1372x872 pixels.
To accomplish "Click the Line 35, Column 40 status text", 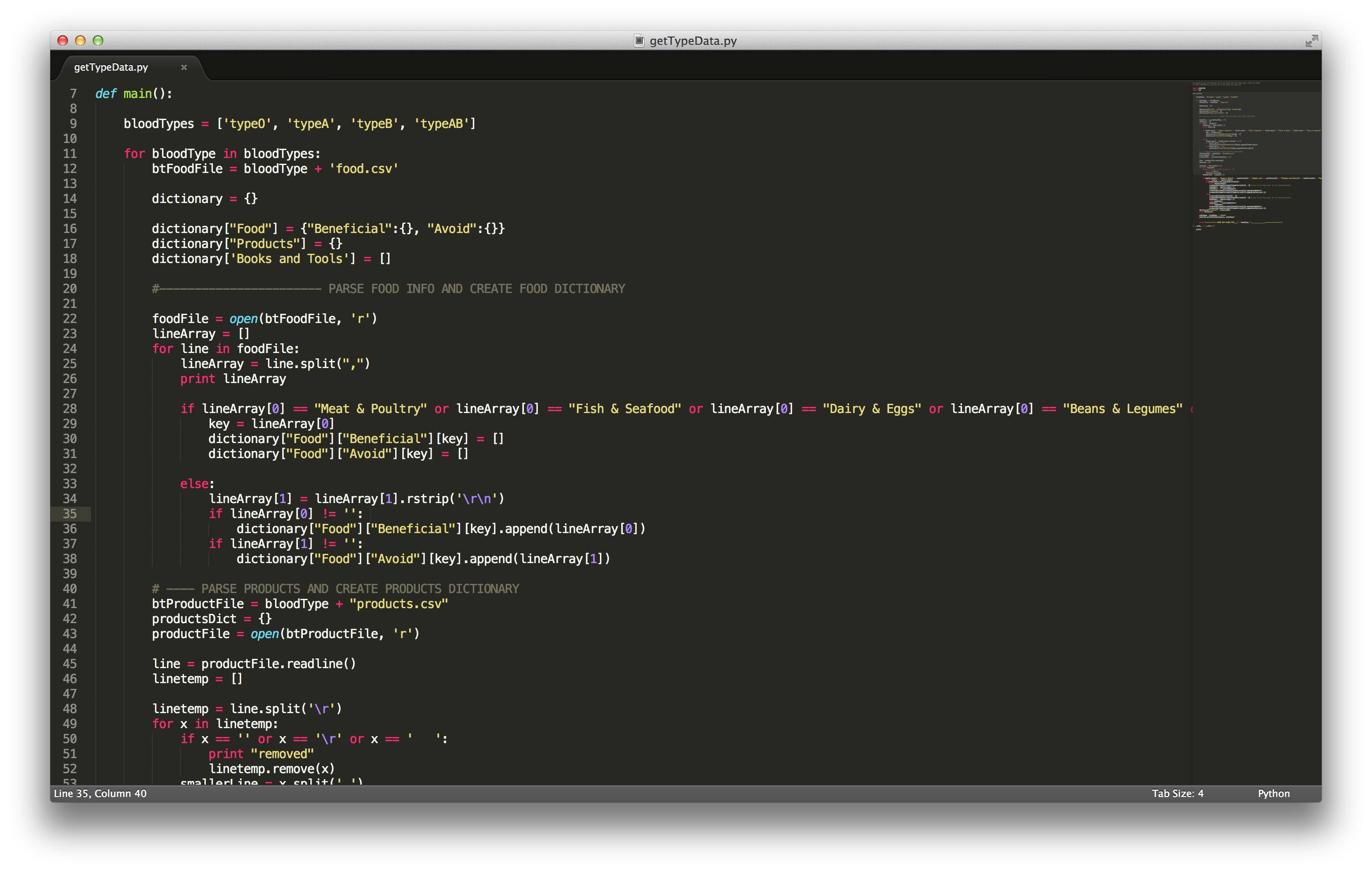I will pyautogui.click(x=100, y=793).
